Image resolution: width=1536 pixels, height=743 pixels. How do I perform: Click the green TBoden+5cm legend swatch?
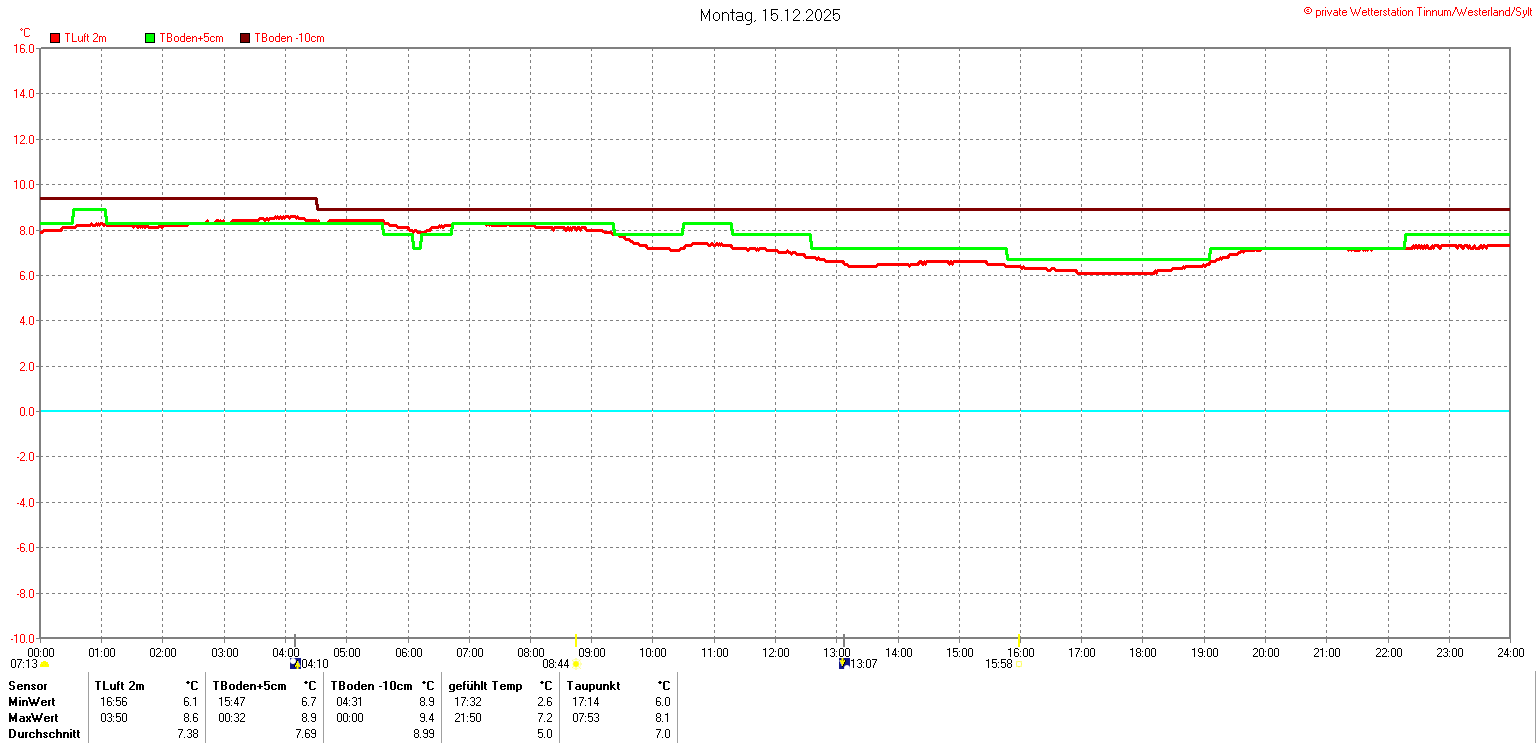click(151, 38)
